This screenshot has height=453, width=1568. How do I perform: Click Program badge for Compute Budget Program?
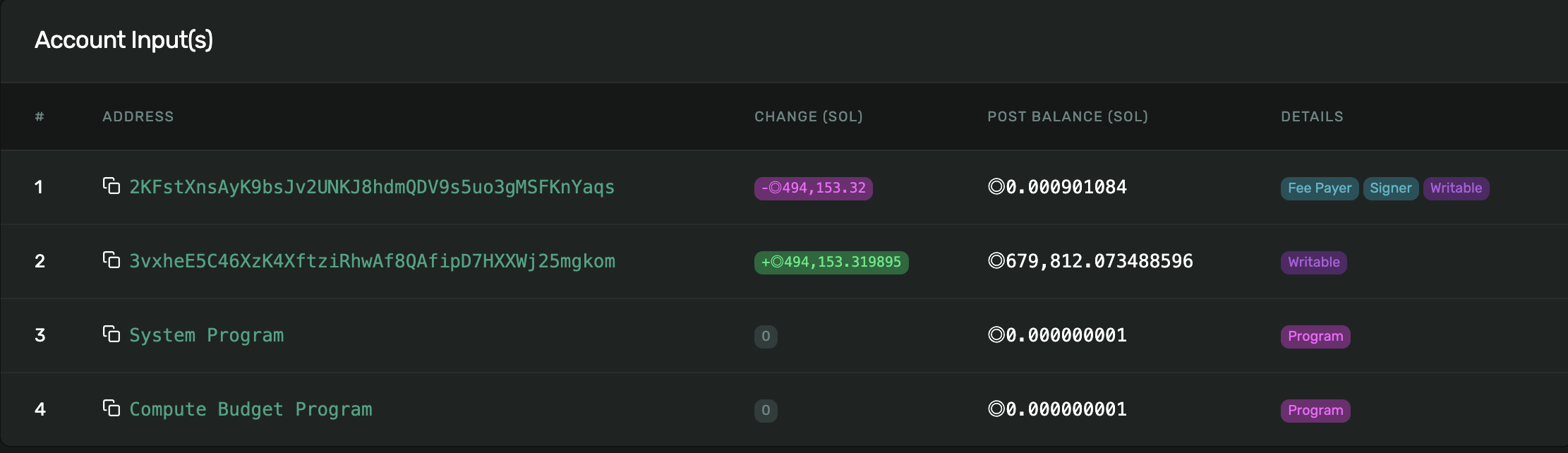[1315, 411]
